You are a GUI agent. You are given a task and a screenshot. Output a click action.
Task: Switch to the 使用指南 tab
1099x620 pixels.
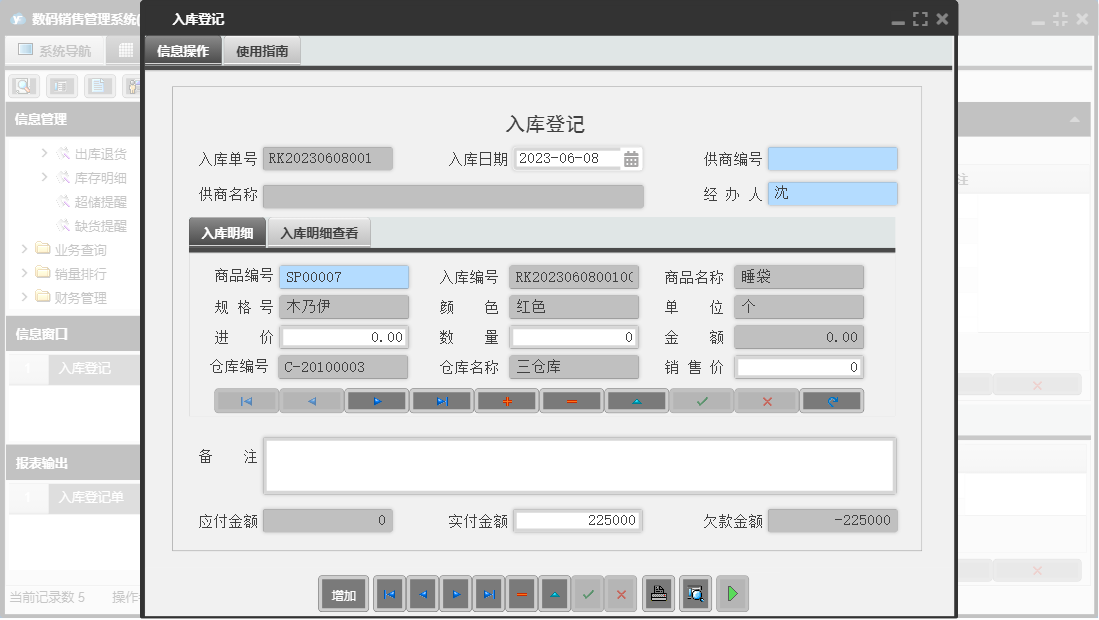[264, 49]
